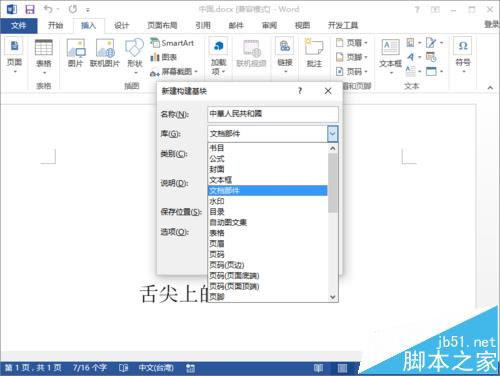Open help in the 新建构建基块 dialog
This screenshot has width=500, height=376.
[x=300, y=91]
